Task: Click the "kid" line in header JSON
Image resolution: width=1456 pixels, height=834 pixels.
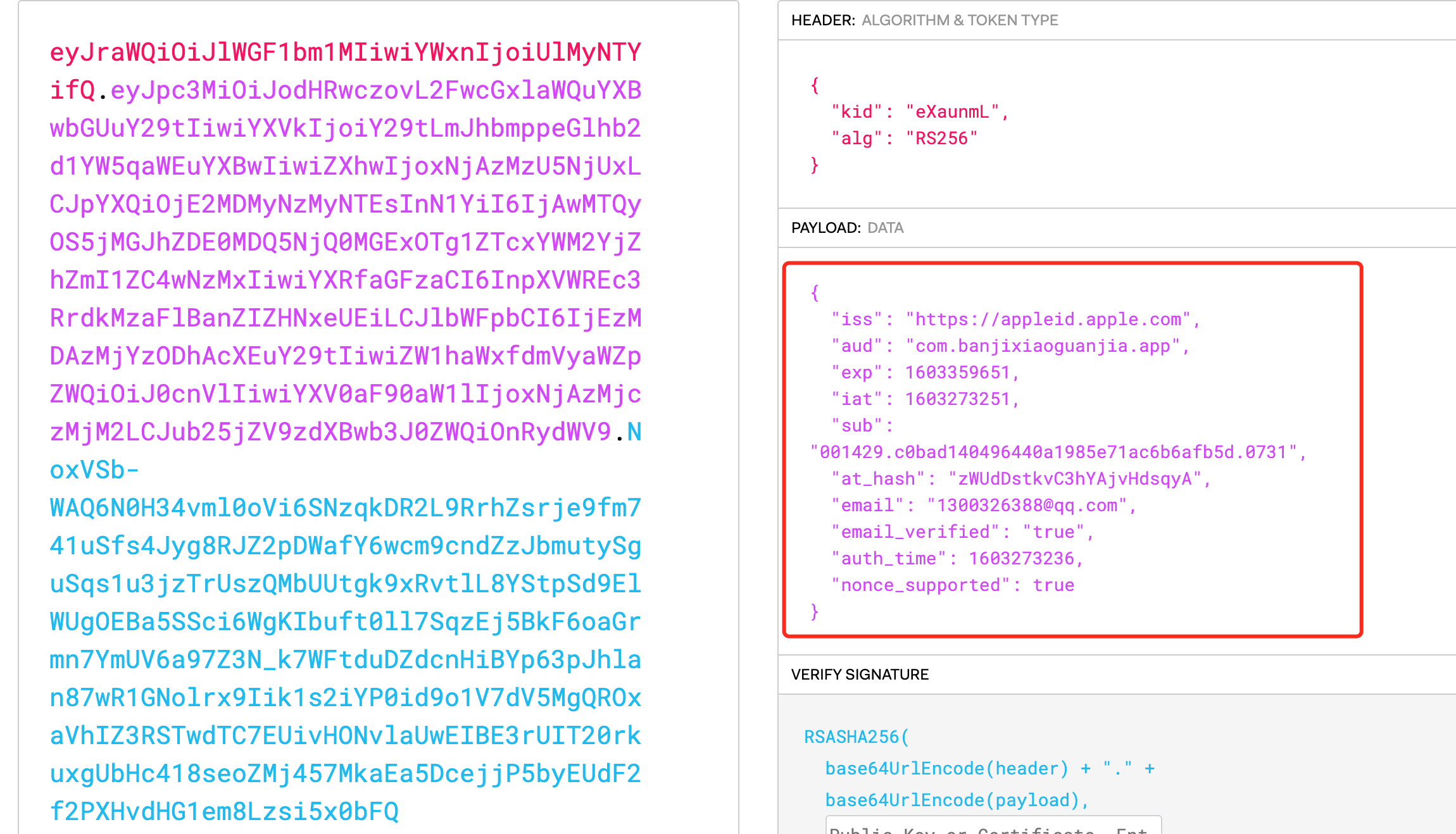Action: 919,112
